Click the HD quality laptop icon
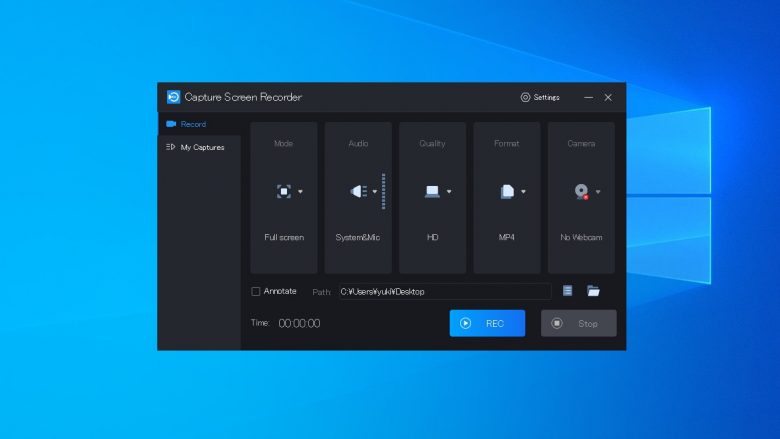This screenshot has height=439, width=780. click(x=432, y=191)
